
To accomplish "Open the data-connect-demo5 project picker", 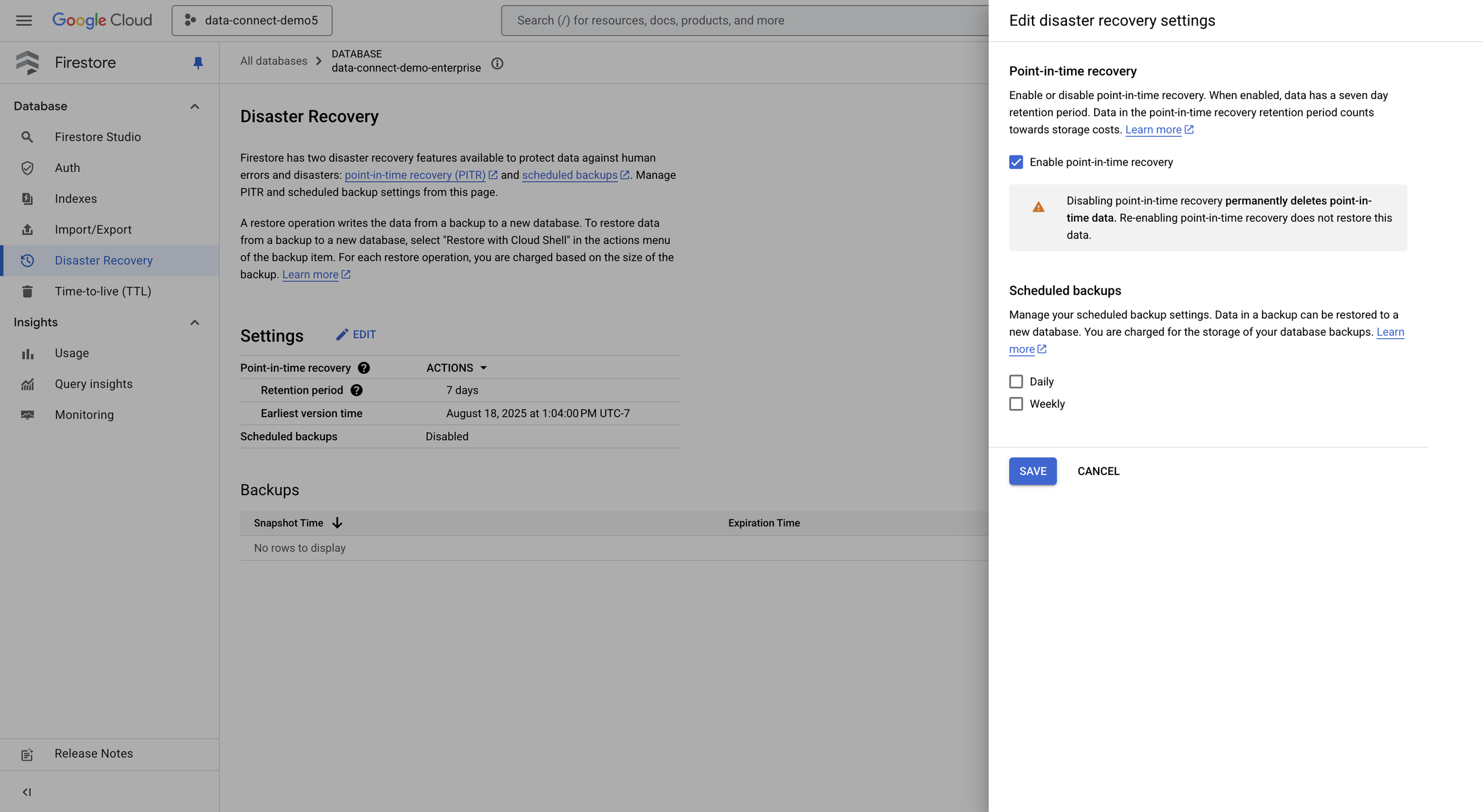I will (x=252, y=20).
